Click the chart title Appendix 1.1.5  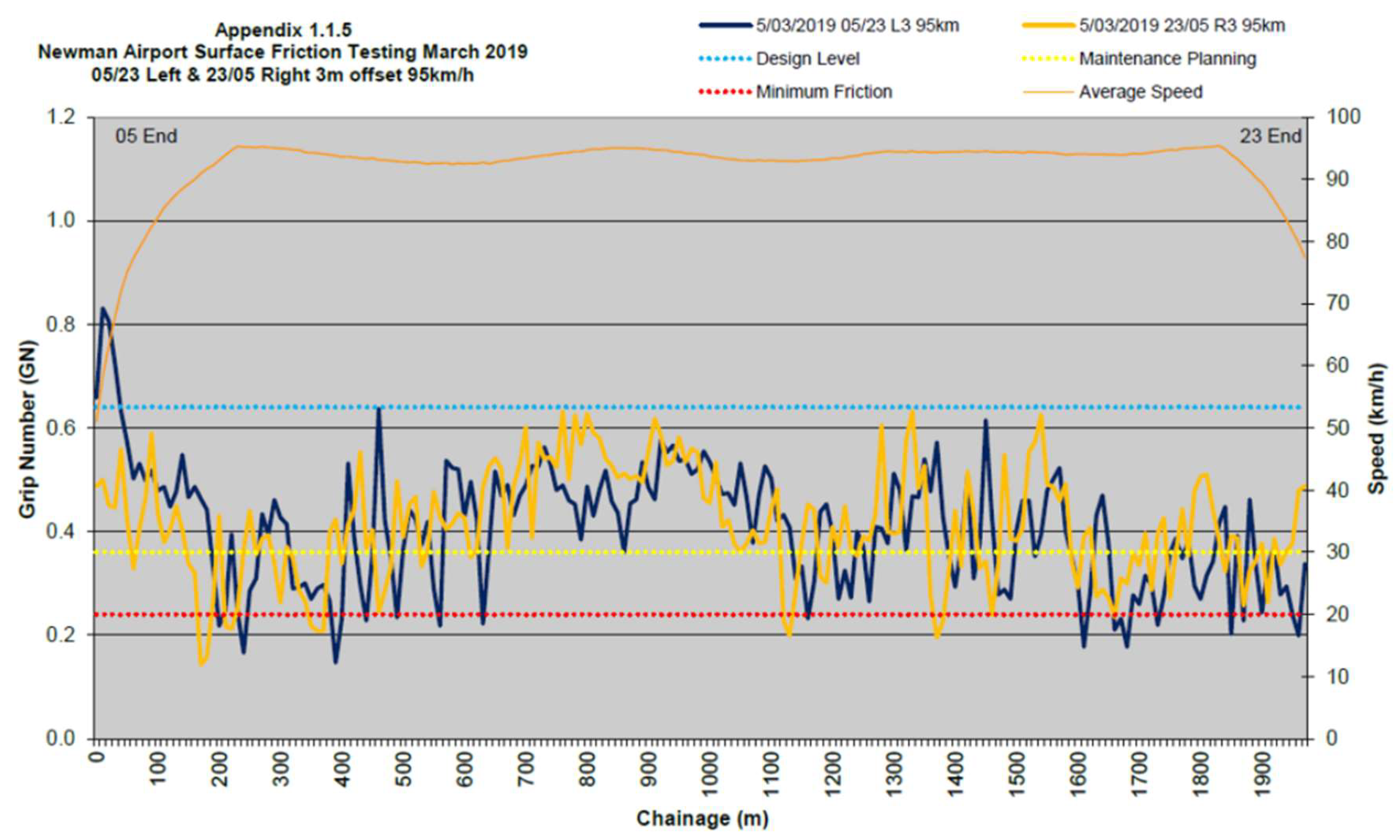tap(283, 30)
